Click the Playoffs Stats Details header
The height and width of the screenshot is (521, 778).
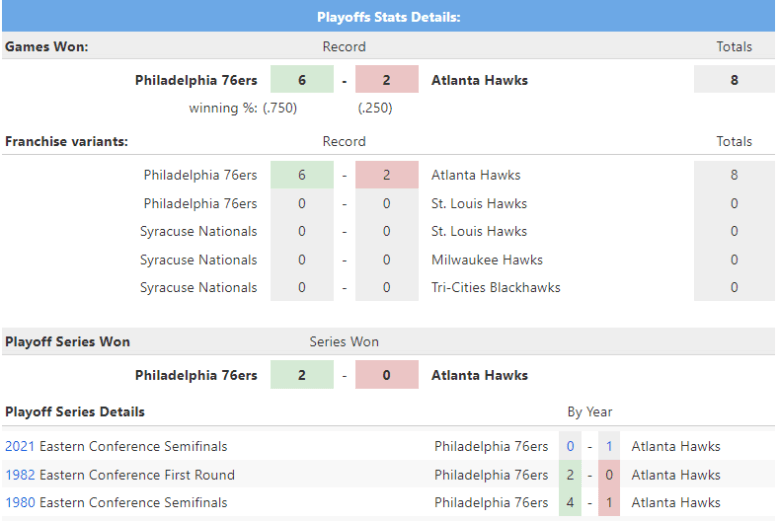pyautogui.click(x=388, y=17)
